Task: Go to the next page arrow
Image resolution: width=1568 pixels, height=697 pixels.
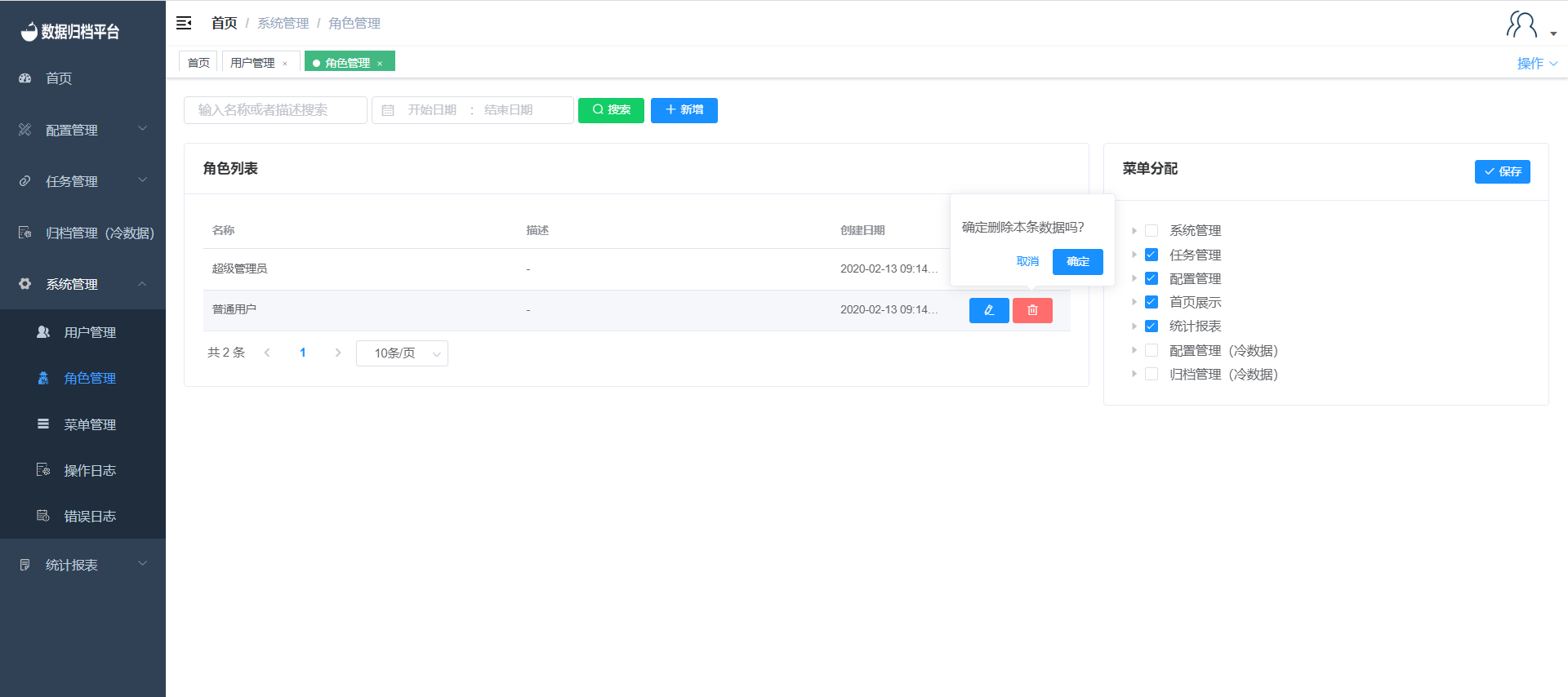Action: click(x=337, y=353)
